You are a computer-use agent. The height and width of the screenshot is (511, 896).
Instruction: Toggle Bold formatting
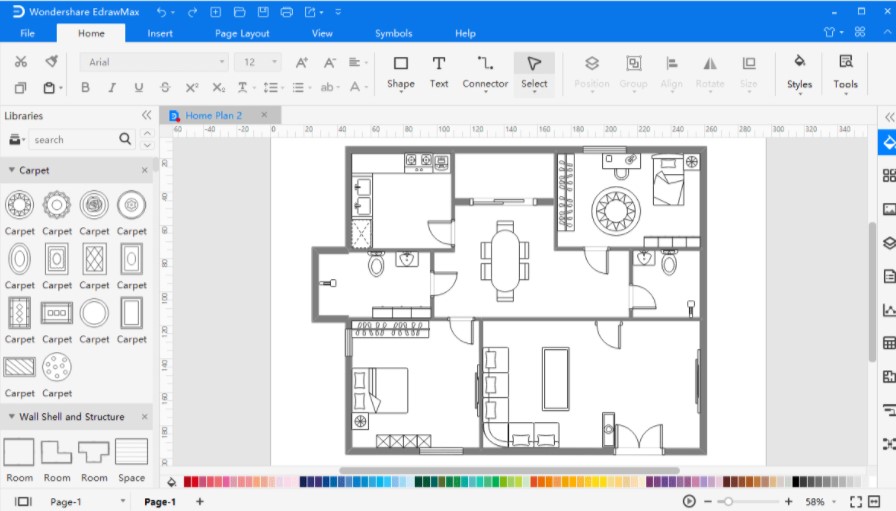tap(85, 87)
